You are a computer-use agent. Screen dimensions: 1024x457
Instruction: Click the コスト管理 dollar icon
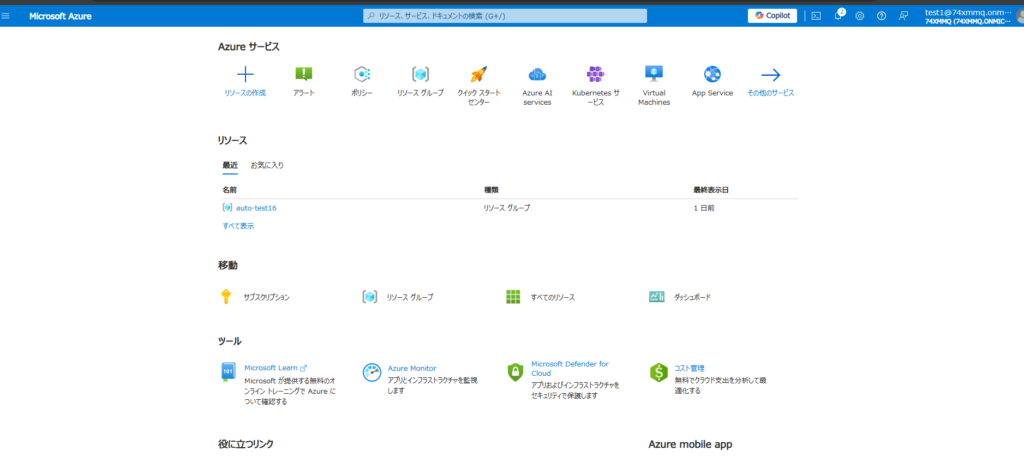coord(658,373)
